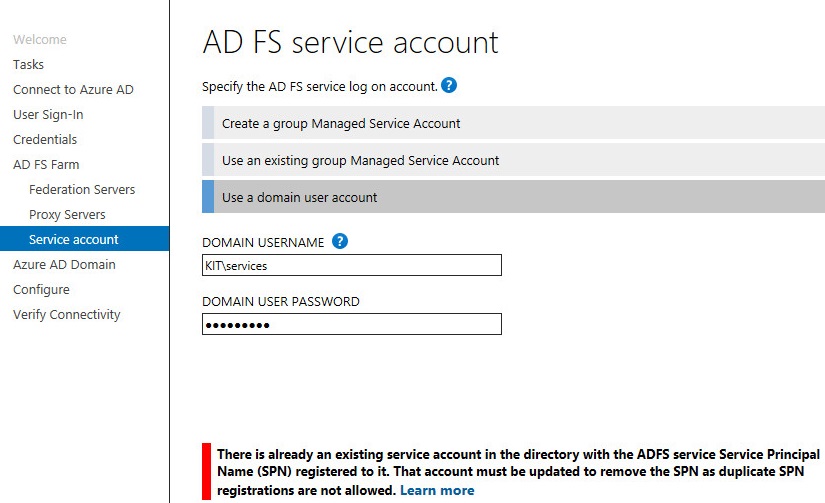Click help icon next to DOMAIN USERNAME
Screen dimensions: 825x503
pos(340,242)
